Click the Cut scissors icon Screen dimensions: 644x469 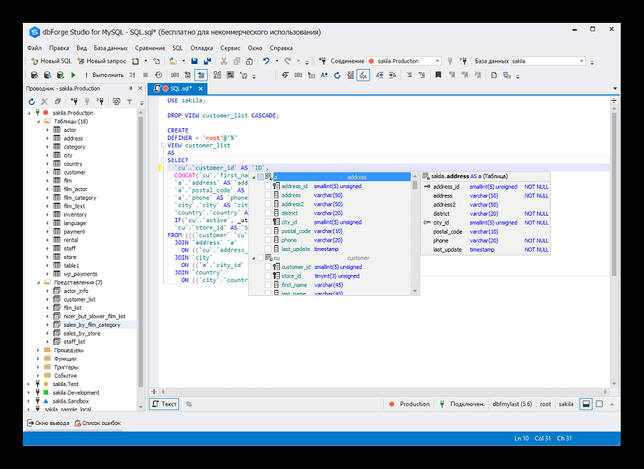(223, 61)
